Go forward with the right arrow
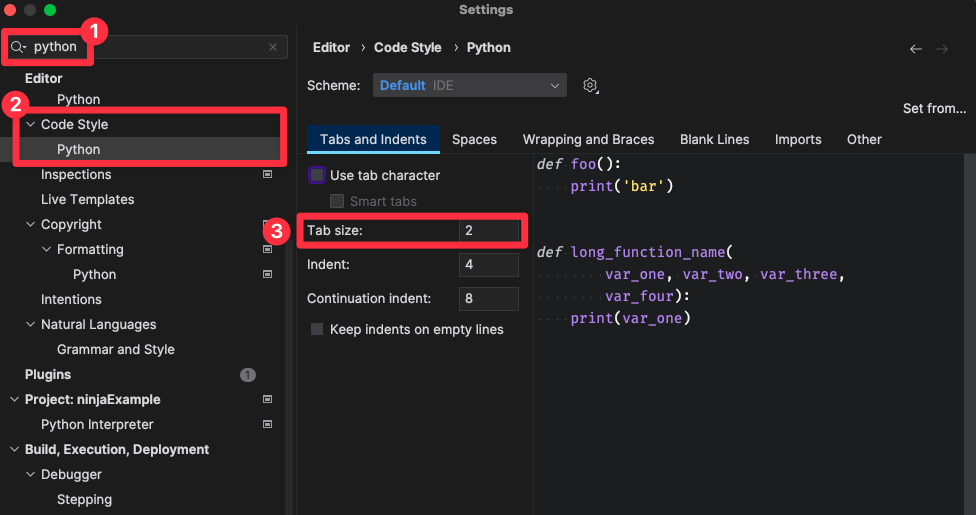The height and width of the screenshot is (515, 976). coord(942,49)
